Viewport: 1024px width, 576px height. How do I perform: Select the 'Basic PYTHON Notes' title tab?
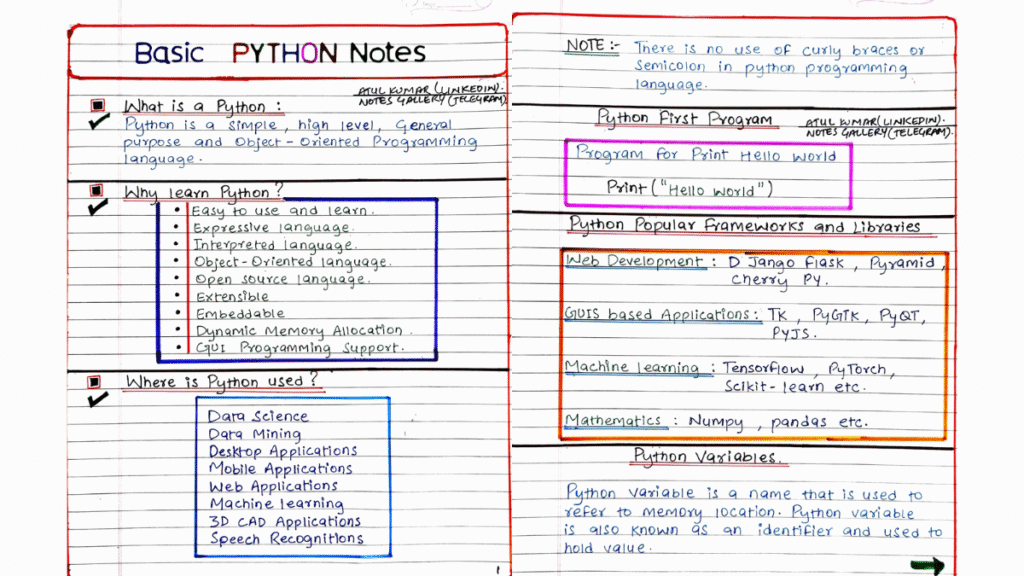click(x=280, y=52)
